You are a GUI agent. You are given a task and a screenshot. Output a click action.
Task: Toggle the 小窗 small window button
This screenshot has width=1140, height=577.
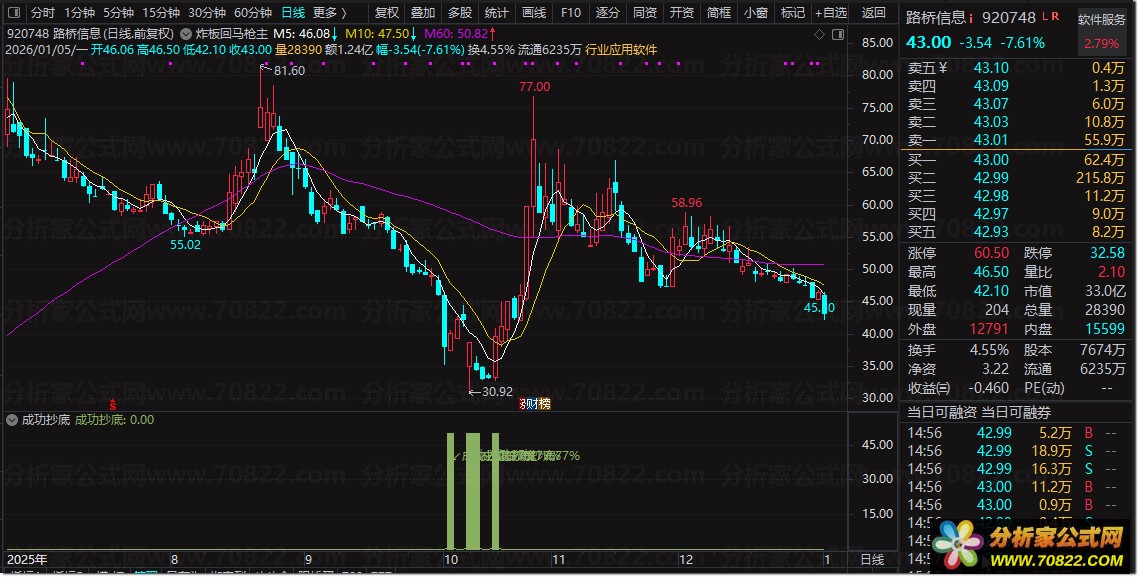pyautogui.click(x=755, y=12)
